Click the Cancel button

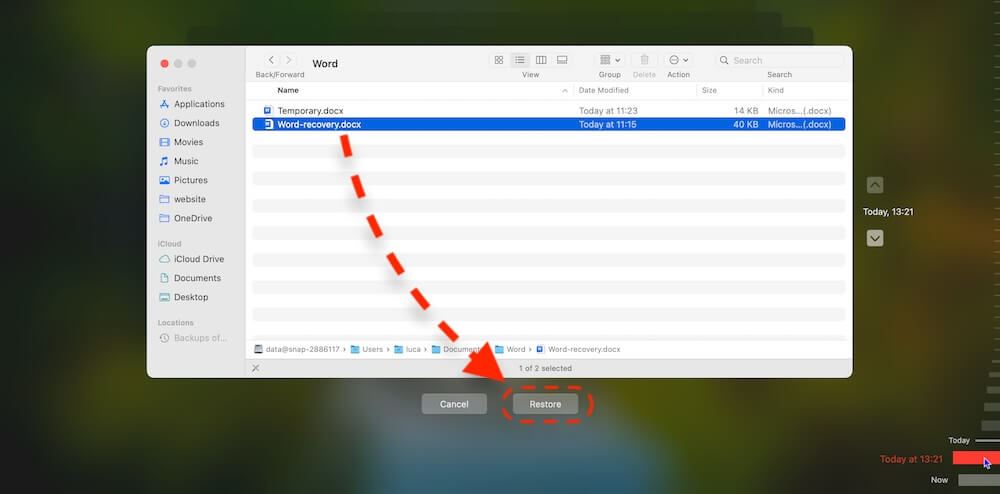[454, 404]
